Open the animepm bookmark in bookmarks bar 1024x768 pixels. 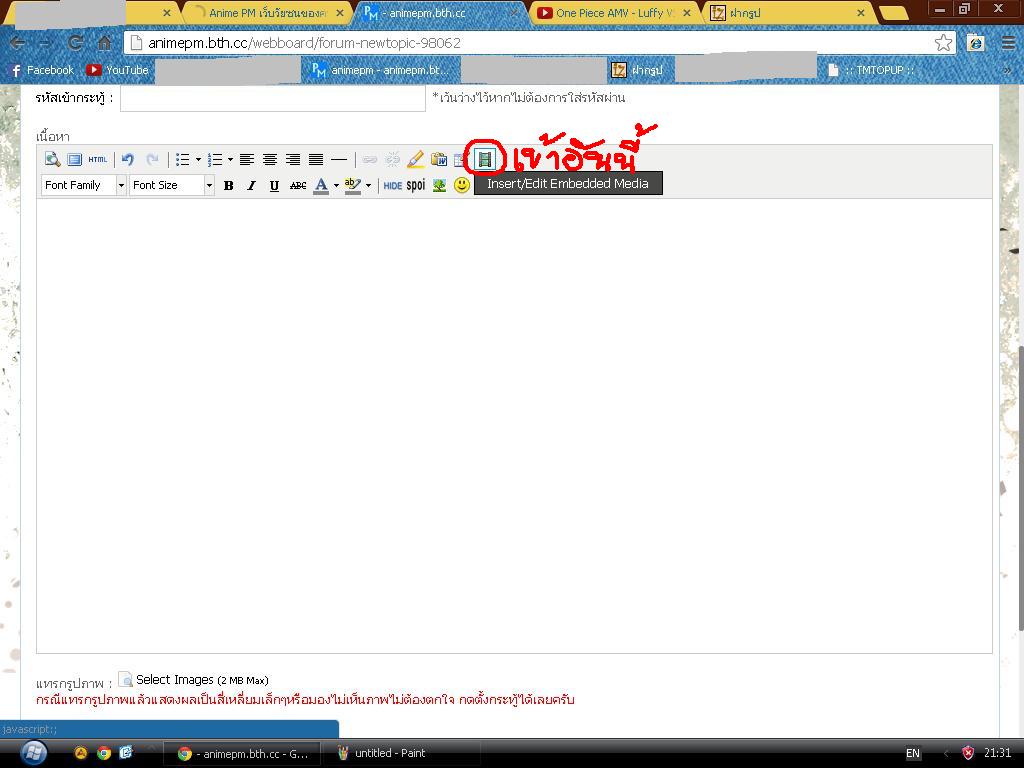(380, 70)
